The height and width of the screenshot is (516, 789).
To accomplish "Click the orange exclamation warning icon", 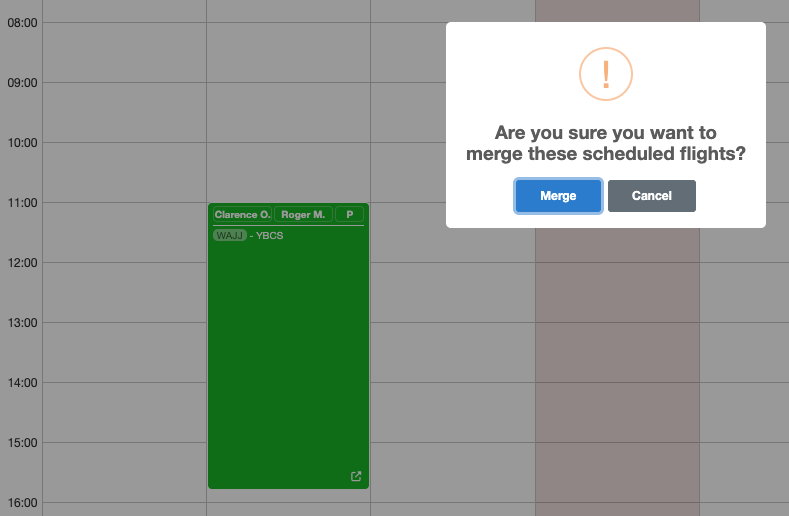I will 606,75.
